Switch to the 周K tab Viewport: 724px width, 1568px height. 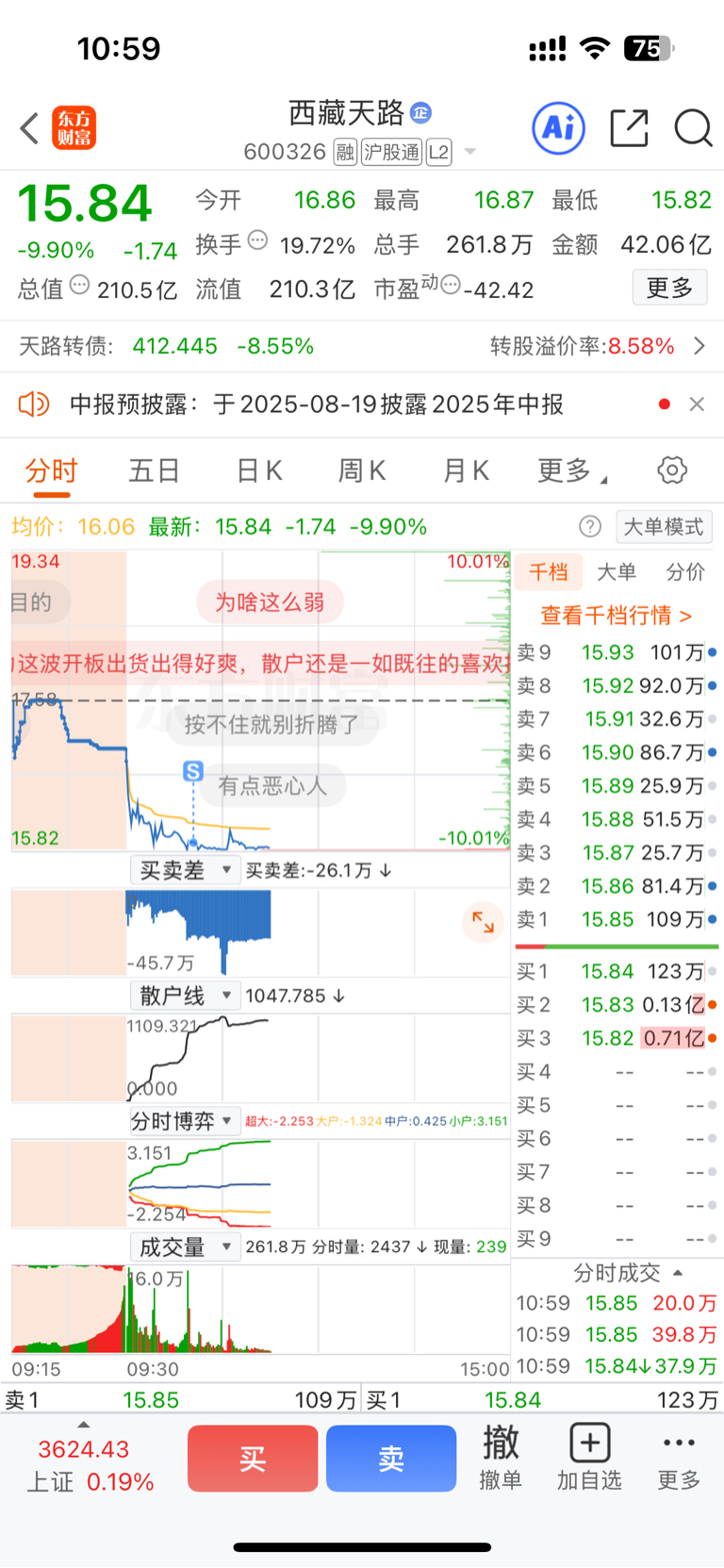362,470
